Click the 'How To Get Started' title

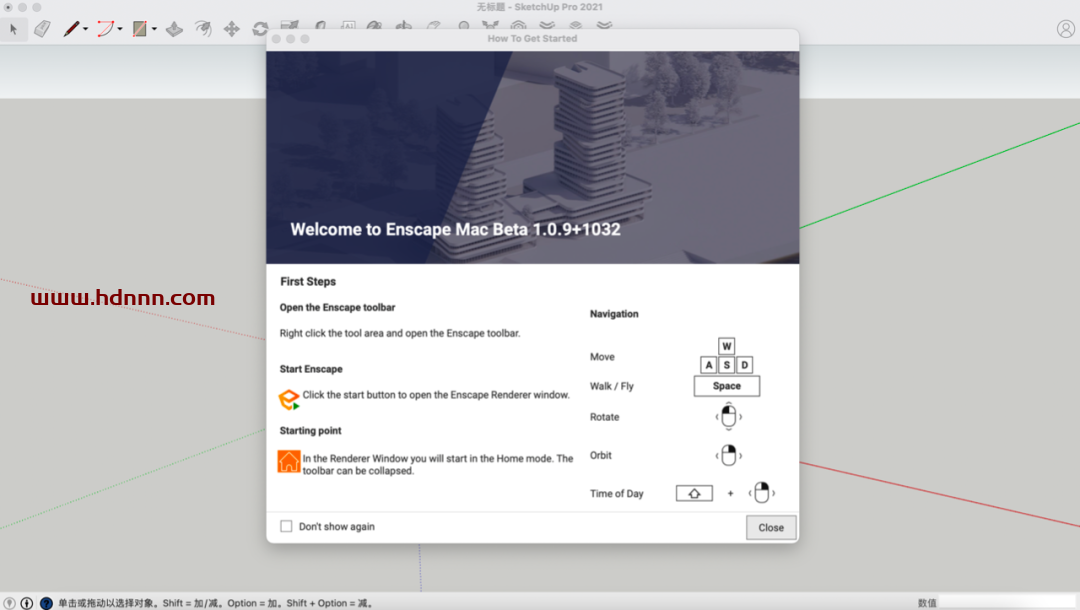[x=532, y=39]
